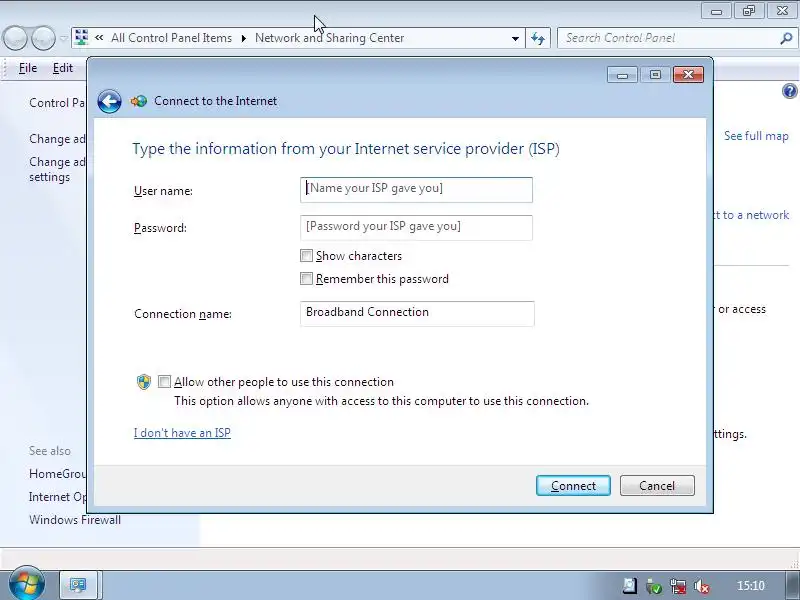The height and width of the screenshot is (600, 800).
Task: Open the Edit menu
Action: [x=63, y=68]
